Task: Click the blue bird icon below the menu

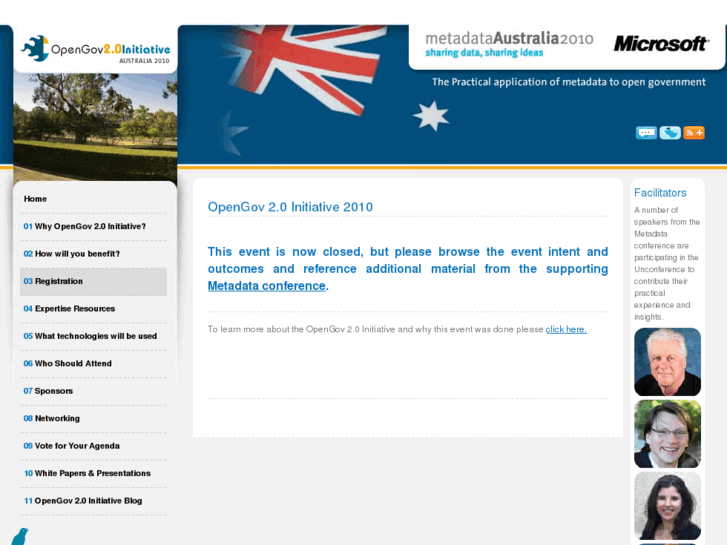Action: point(19,536)
